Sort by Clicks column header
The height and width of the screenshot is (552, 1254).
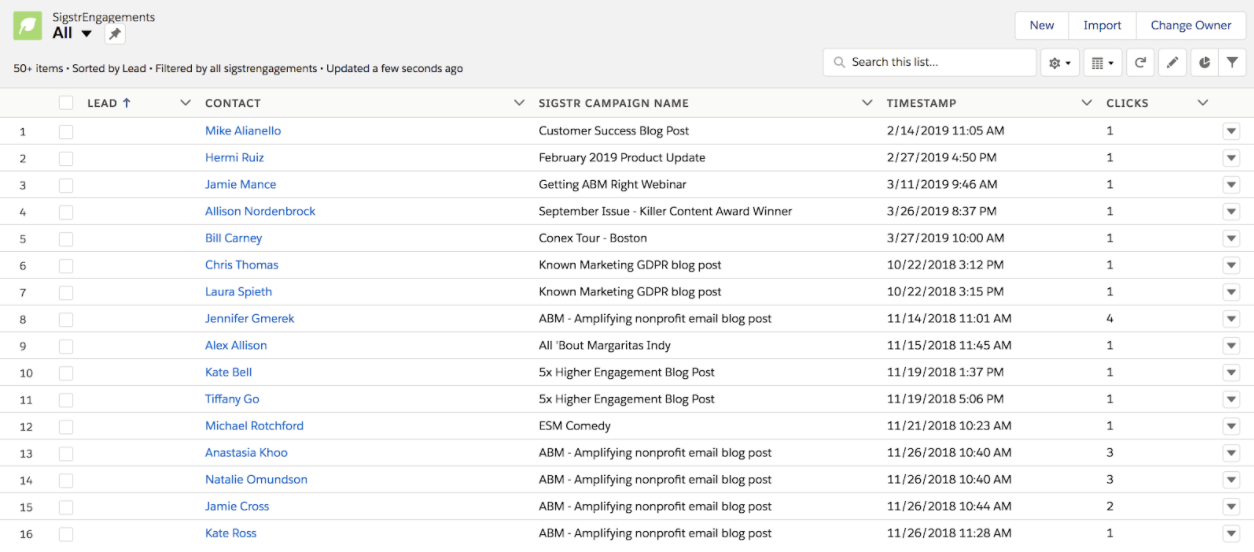[x=1127, y=103]
